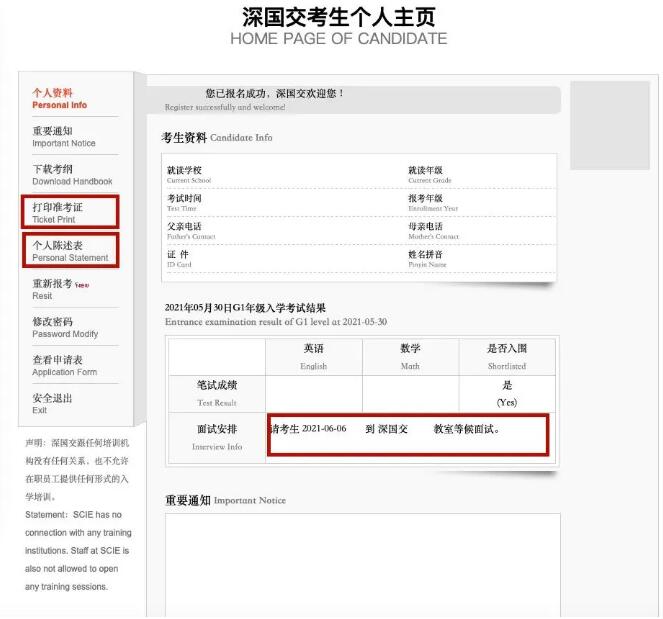663x619 pixels.
Task: Select the candidate photo placeholder
Action: [610, 125]
